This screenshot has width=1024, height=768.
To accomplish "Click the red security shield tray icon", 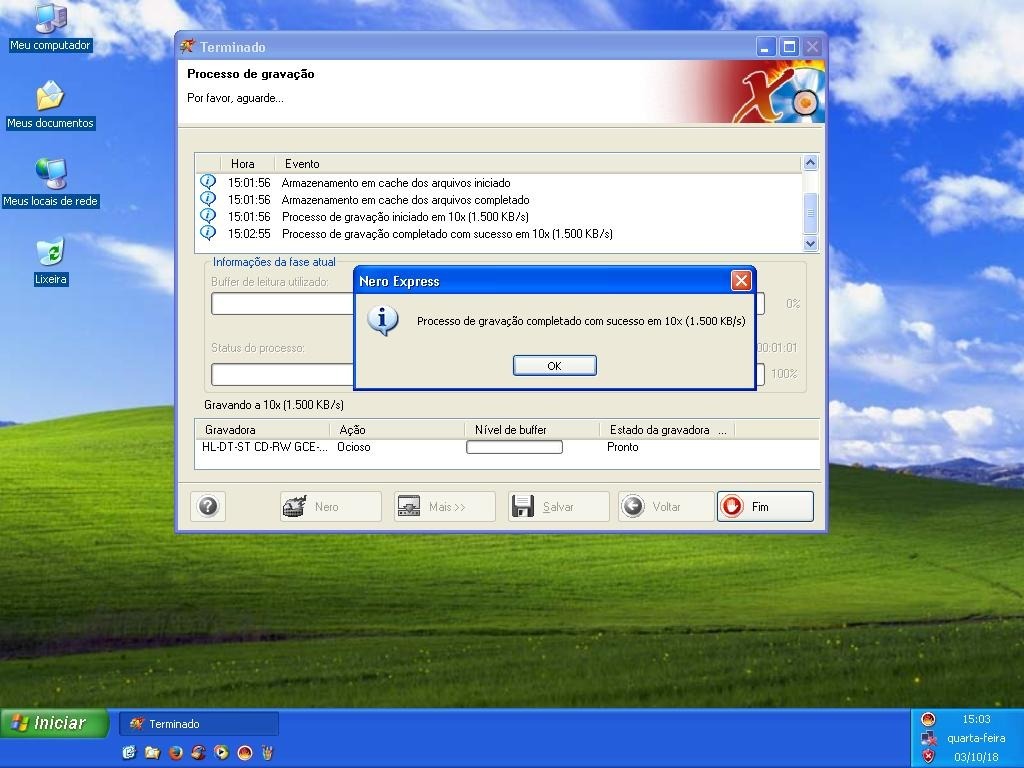I will coord(928,757).
